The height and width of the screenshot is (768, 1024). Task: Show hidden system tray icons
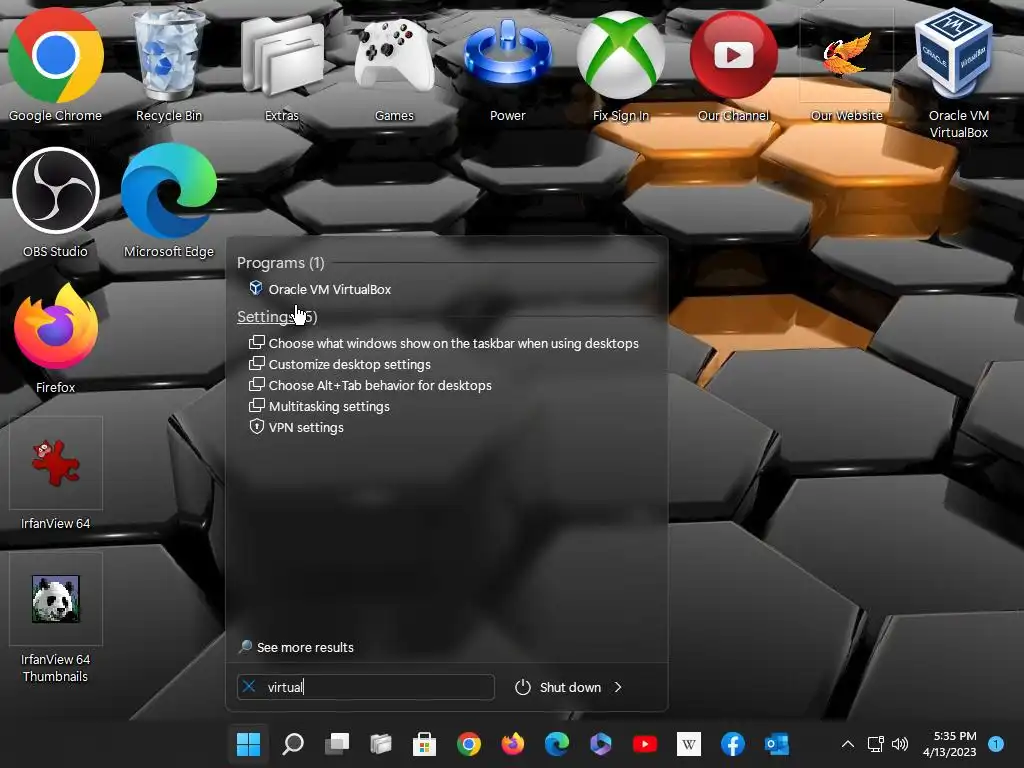848,744
